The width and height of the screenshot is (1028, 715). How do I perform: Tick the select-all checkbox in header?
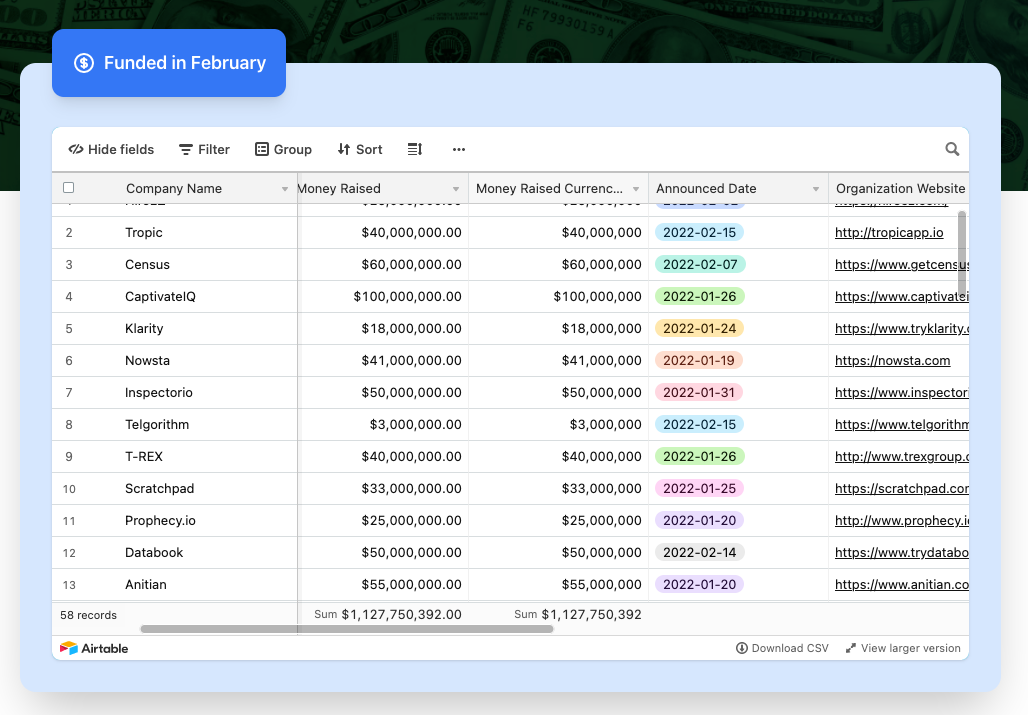pyautogui.click(x=68, y=188)
